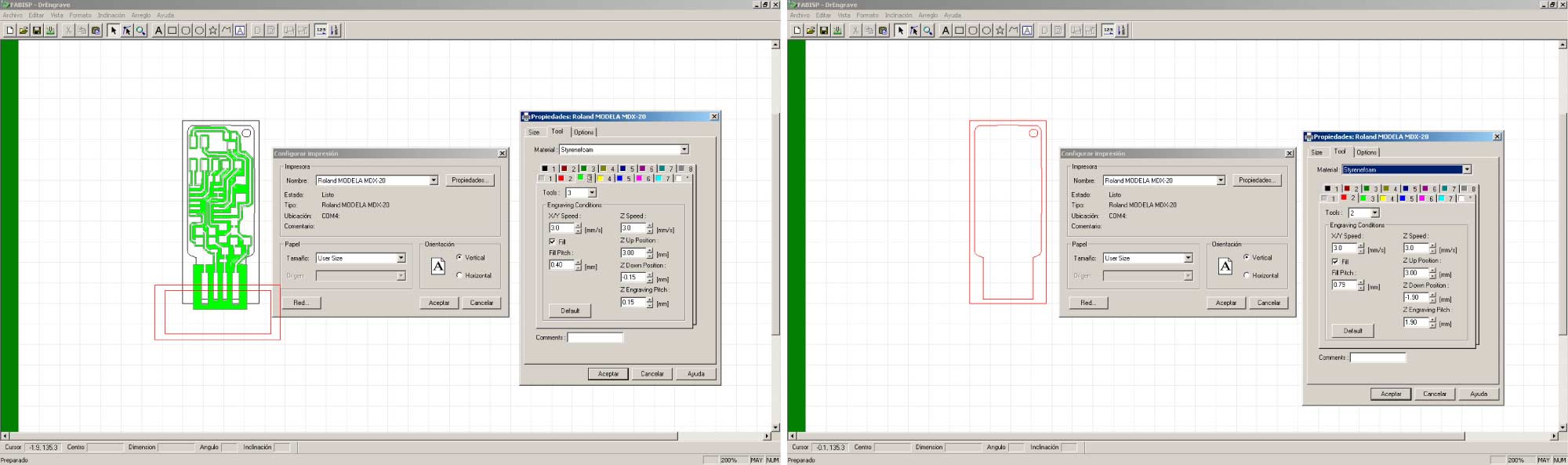Viewport: 1568px width, 465px height.
Task: Switch to the Size tab in the left Propiedades dialog
Action: 534,133
